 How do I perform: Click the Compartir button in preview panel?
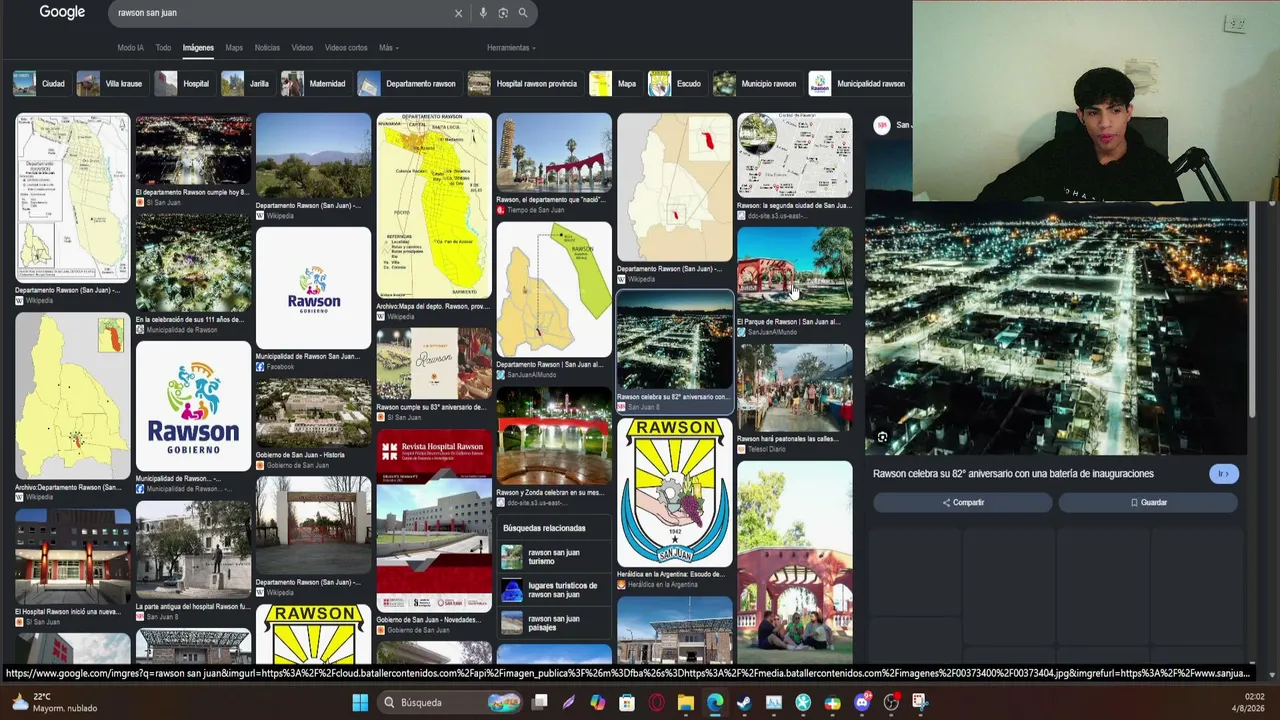pyautogui.click(x=963, y=502)
